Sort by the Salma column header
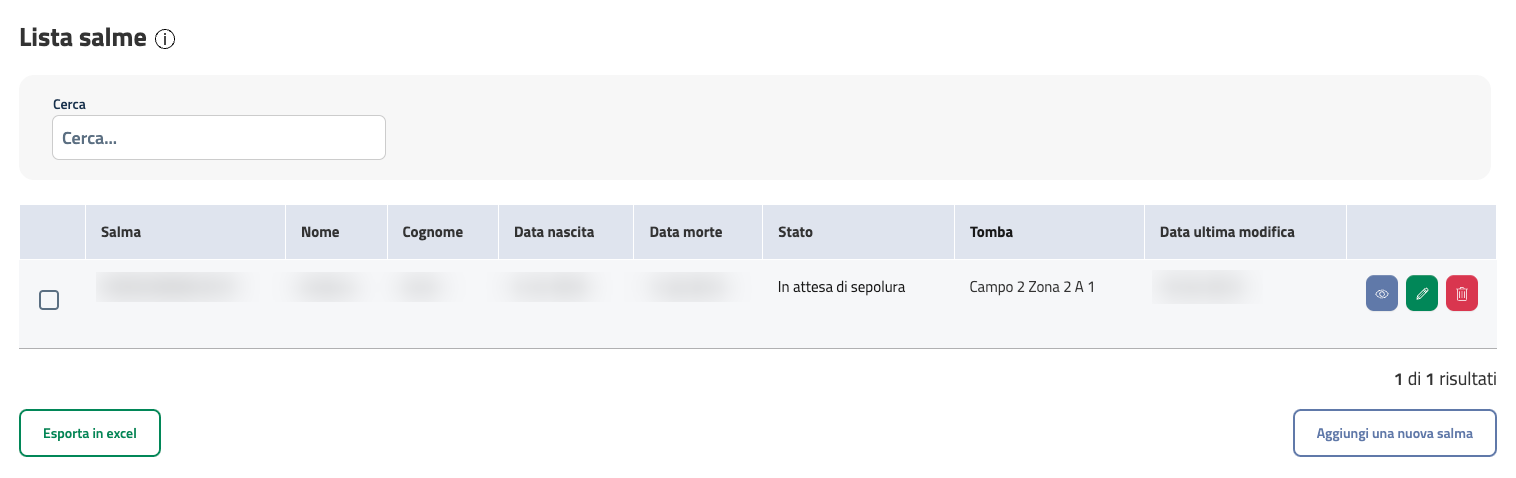 pyautogui.click(x=121, y=232)
